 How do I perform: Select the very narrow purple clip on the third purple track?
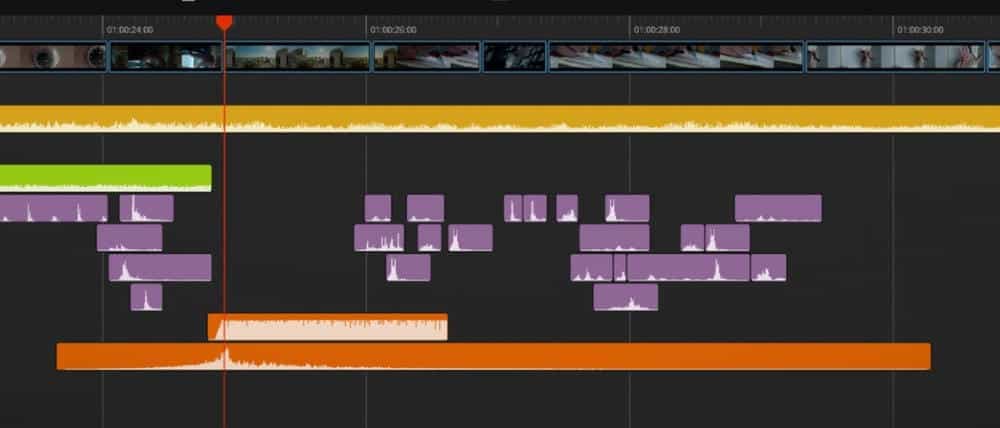(x=620, y=268)
